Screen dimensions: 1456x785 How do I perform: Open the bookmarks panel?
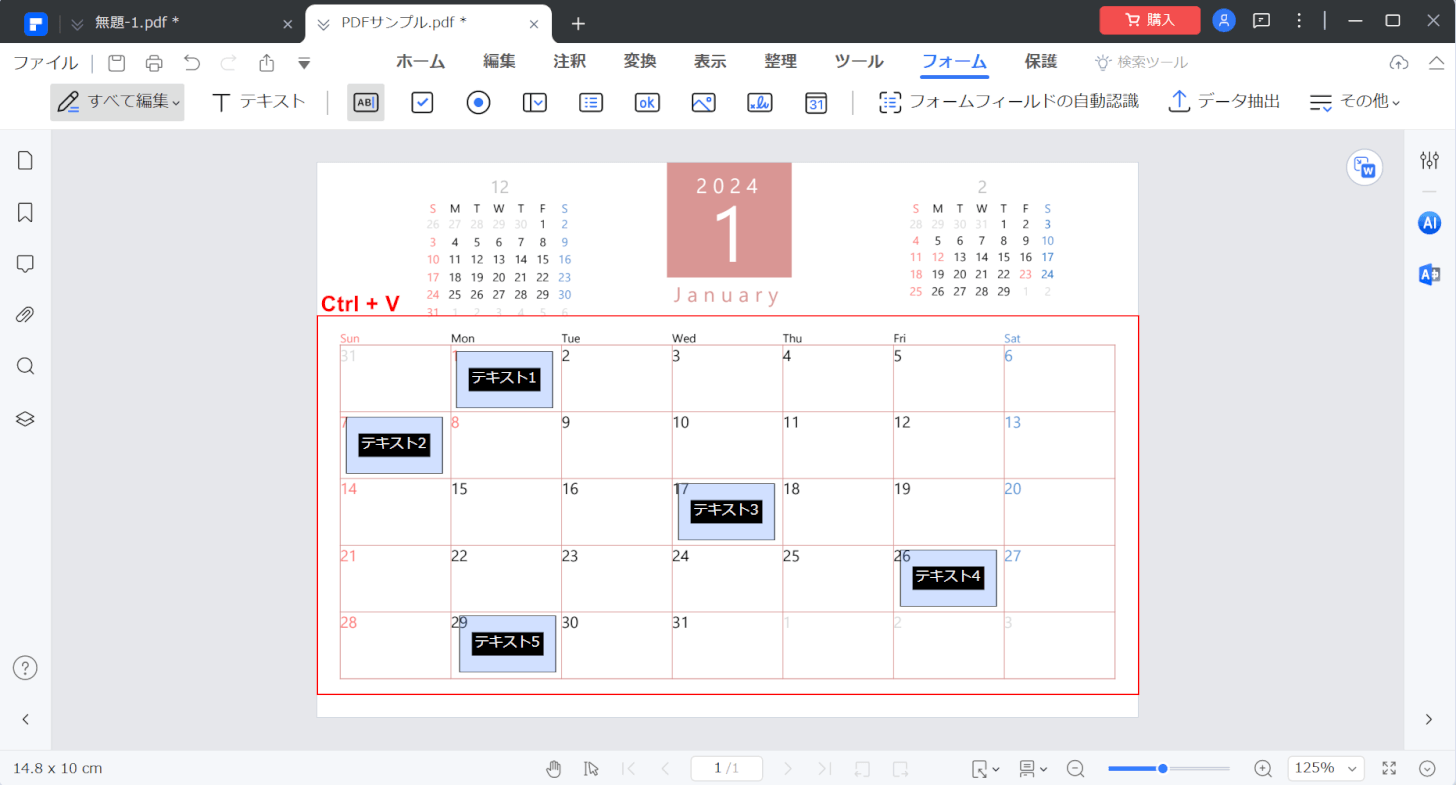pos(26,212)
